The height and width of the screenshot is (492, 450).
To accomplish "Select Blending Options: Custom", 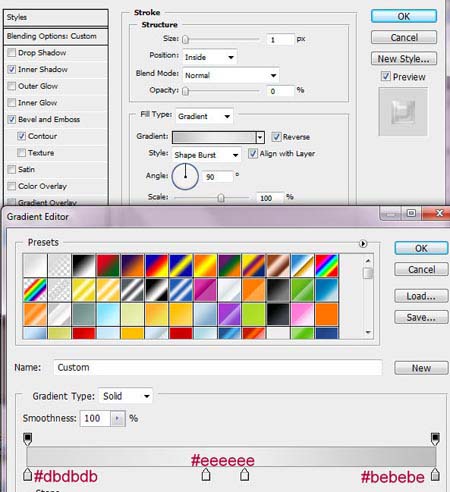I will [x=56, y=36].
